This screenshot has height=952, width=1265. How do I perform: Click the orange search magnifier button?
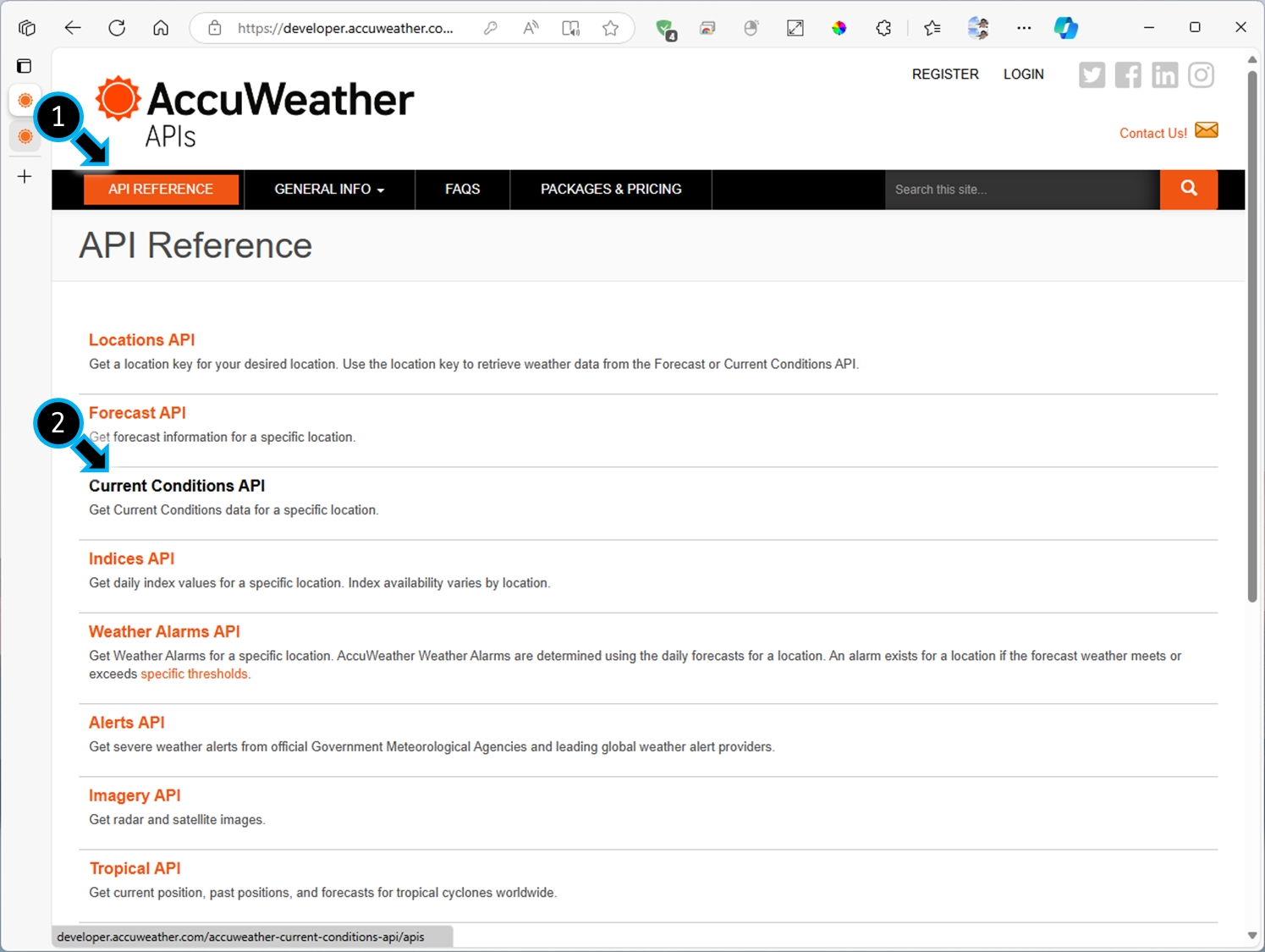tap(1189, 189)
